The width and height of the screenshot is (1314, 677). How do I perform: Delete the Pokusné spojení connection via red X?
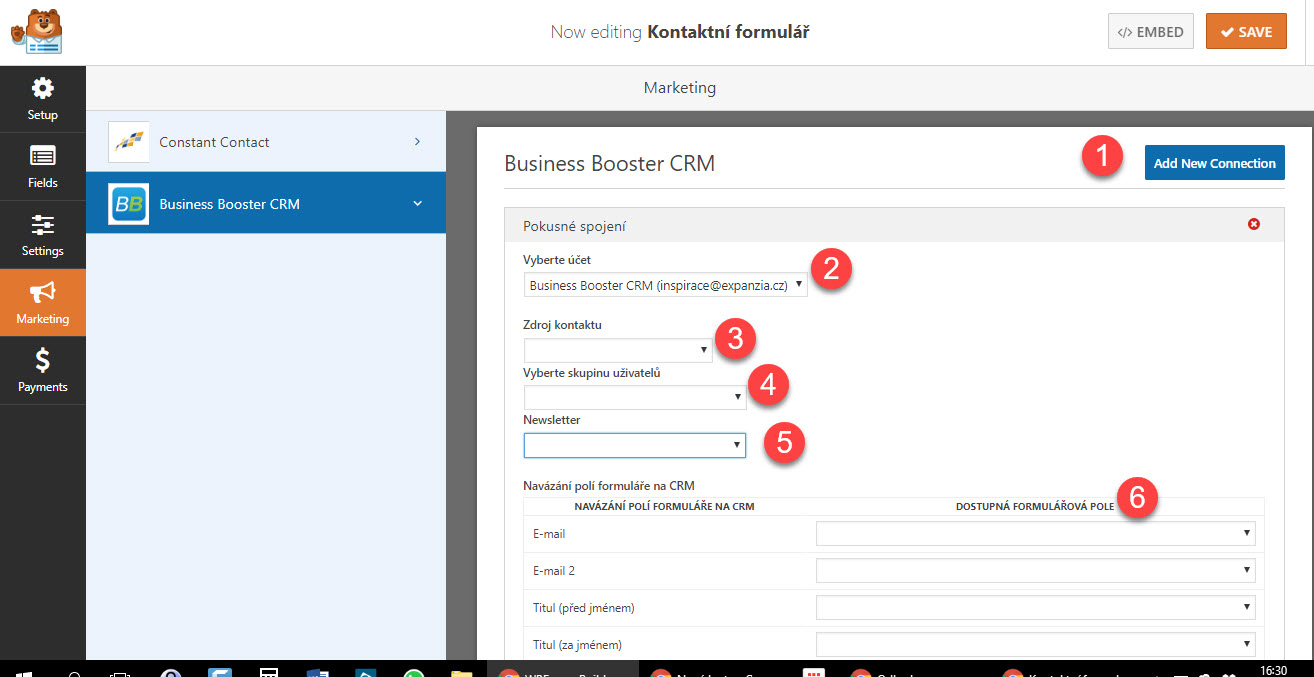click(x=1254, y=224)
